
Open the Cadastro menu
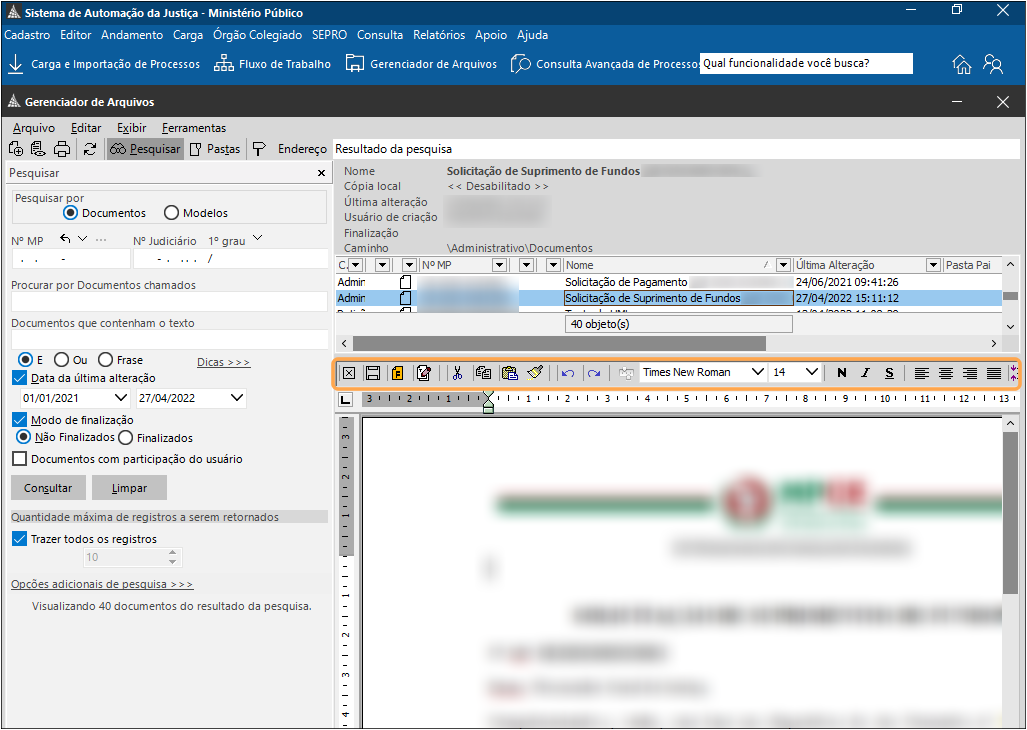(27, 35)
